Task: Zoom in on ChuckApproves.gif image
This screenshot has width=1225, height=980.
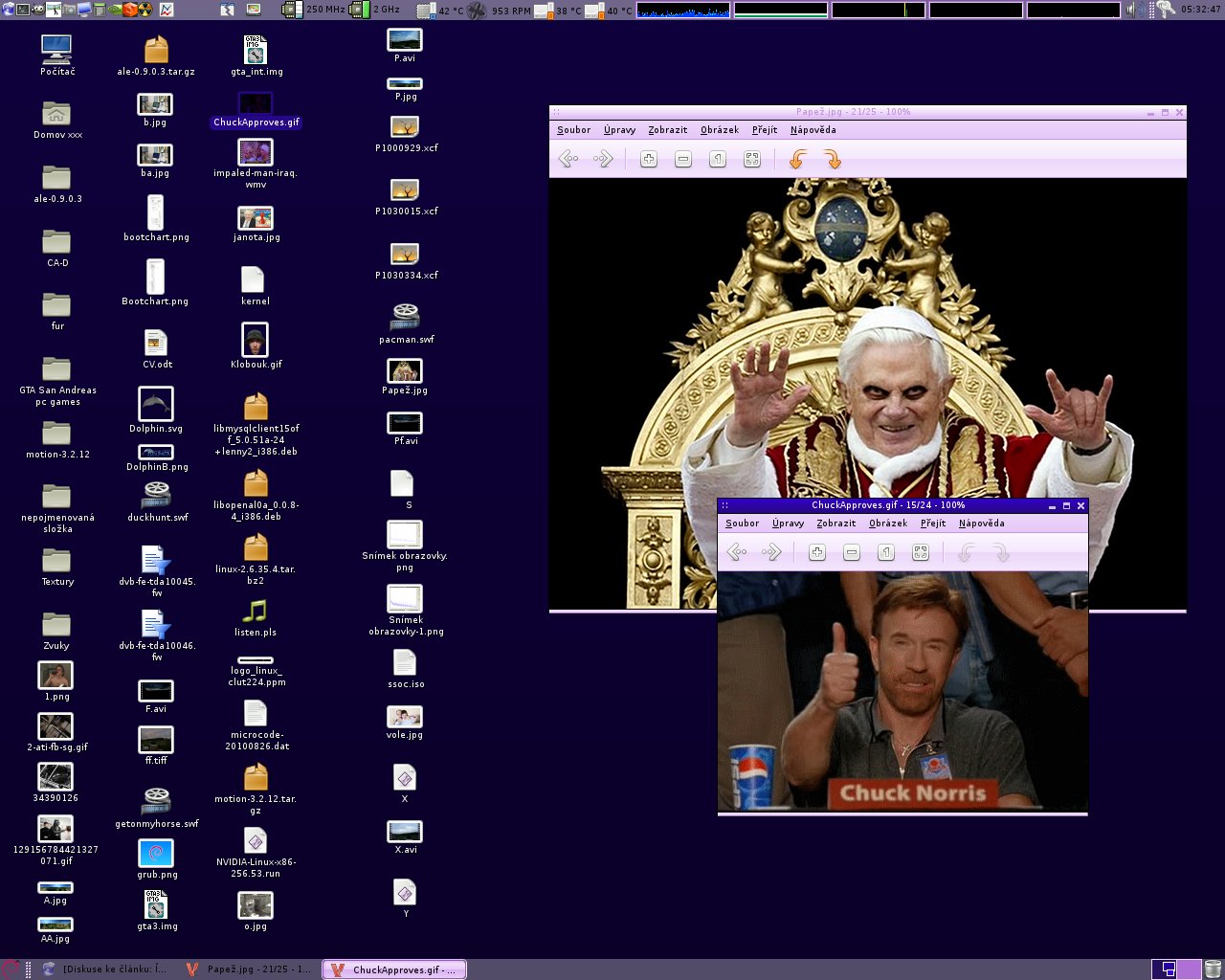Action: 817,552
